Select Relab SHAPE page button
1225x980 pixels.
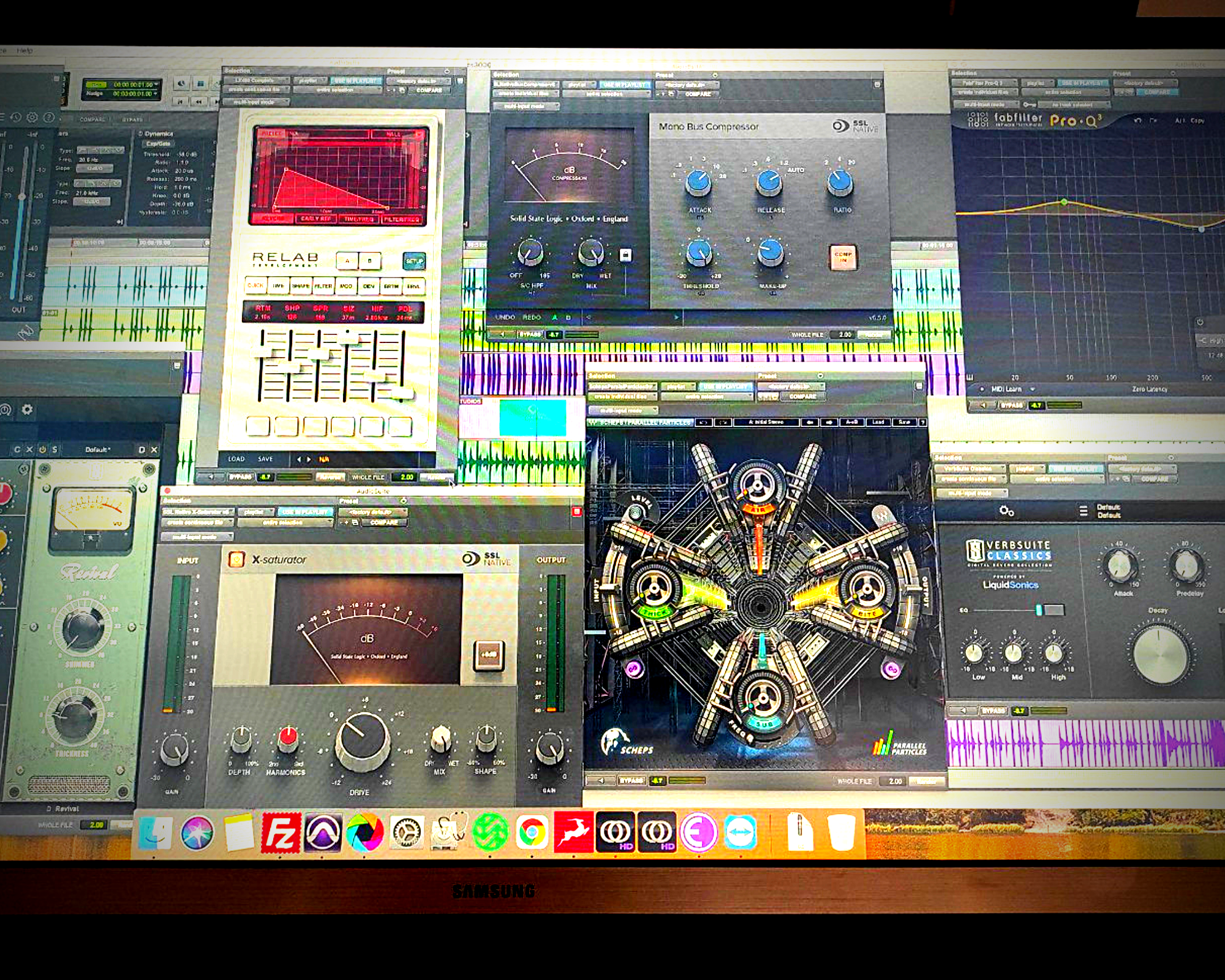301,286
